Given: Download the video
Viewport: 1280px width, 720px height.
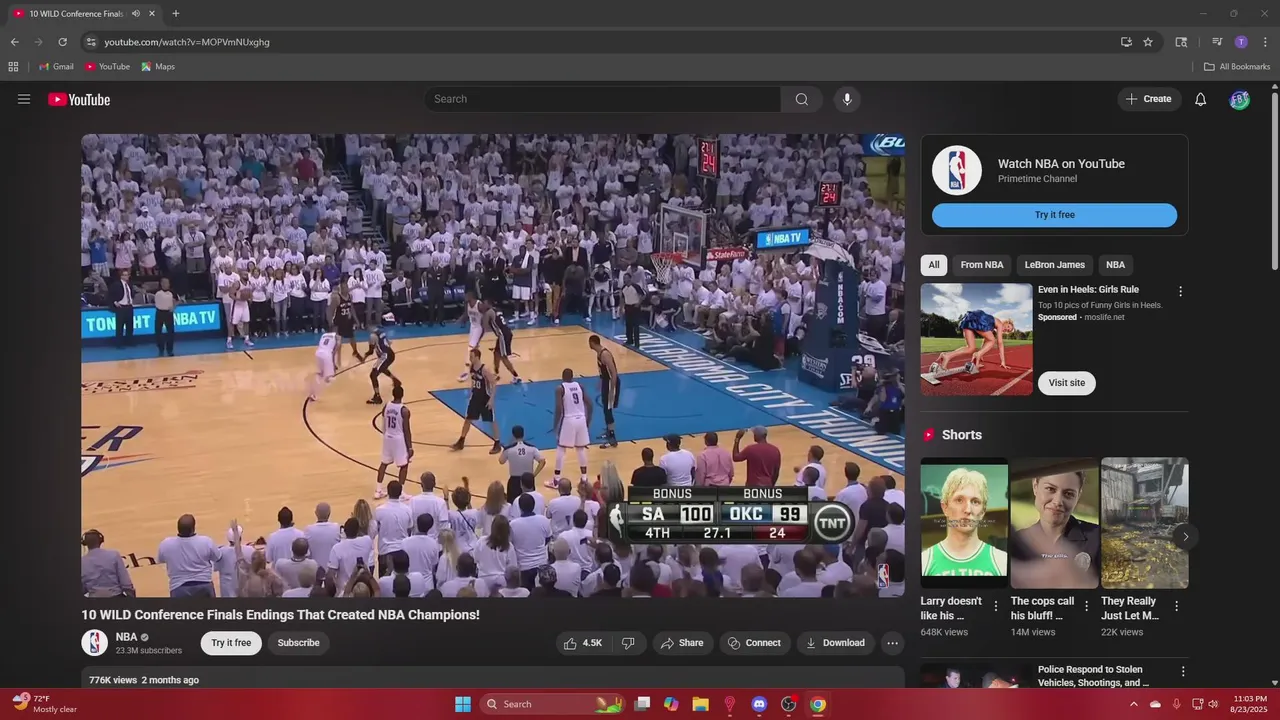Looking at the screenshot, I should [836, 643].
